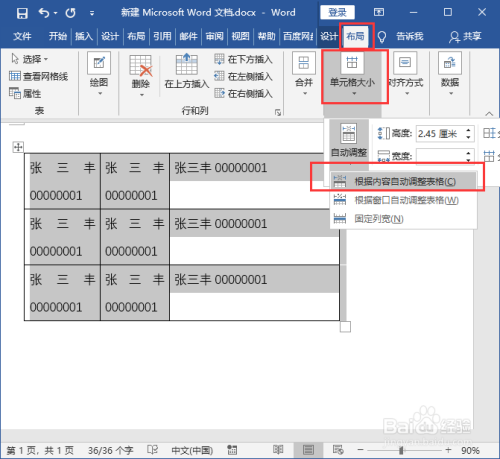Click the Redo/Repeat icon
This screenshot has width=500, height=459.
(70, 13)
